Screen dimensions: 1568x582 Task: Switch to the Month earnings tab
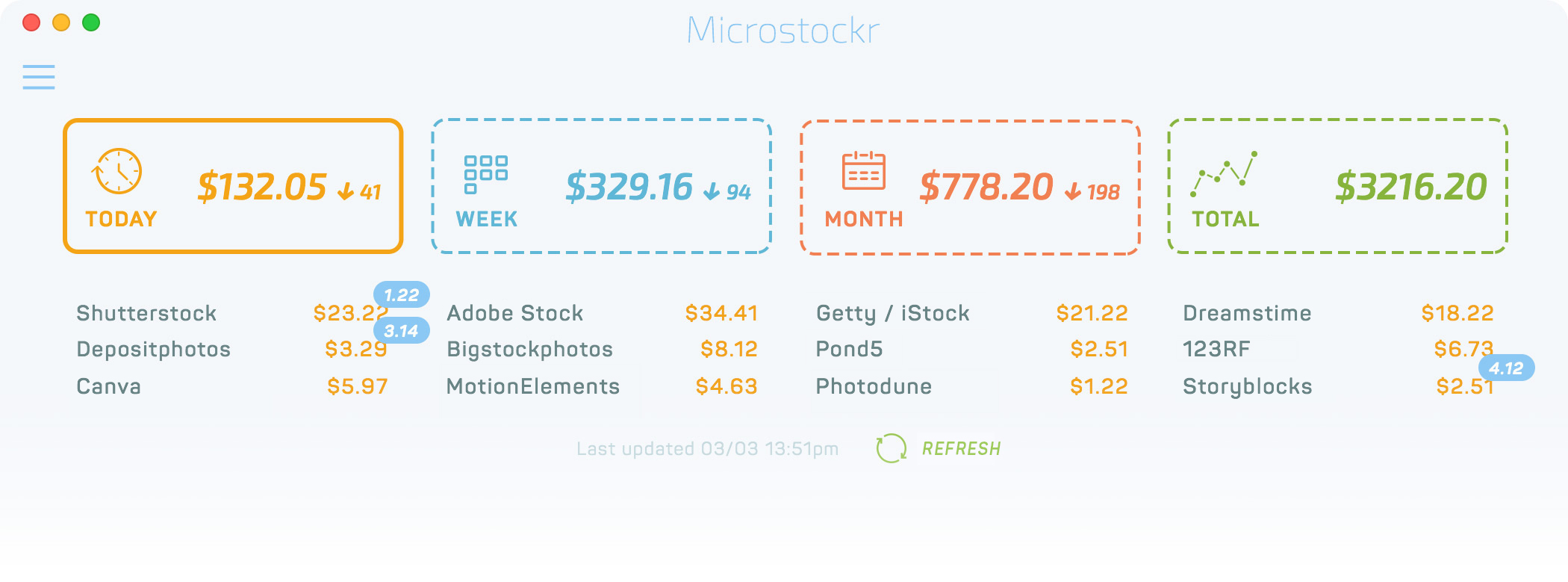(x=970, y=187)
